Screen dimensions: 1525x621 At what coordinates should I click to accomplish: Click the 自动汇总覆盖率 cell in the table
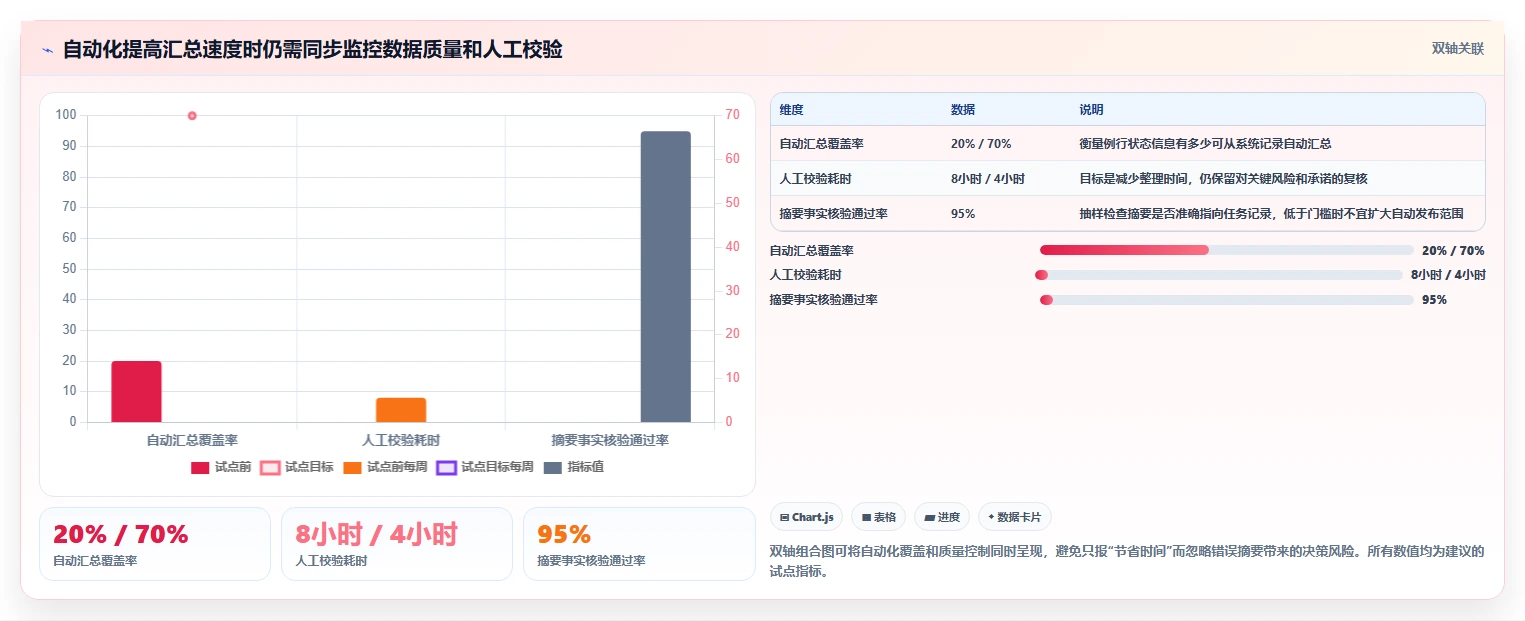click(x=822, y=144)
